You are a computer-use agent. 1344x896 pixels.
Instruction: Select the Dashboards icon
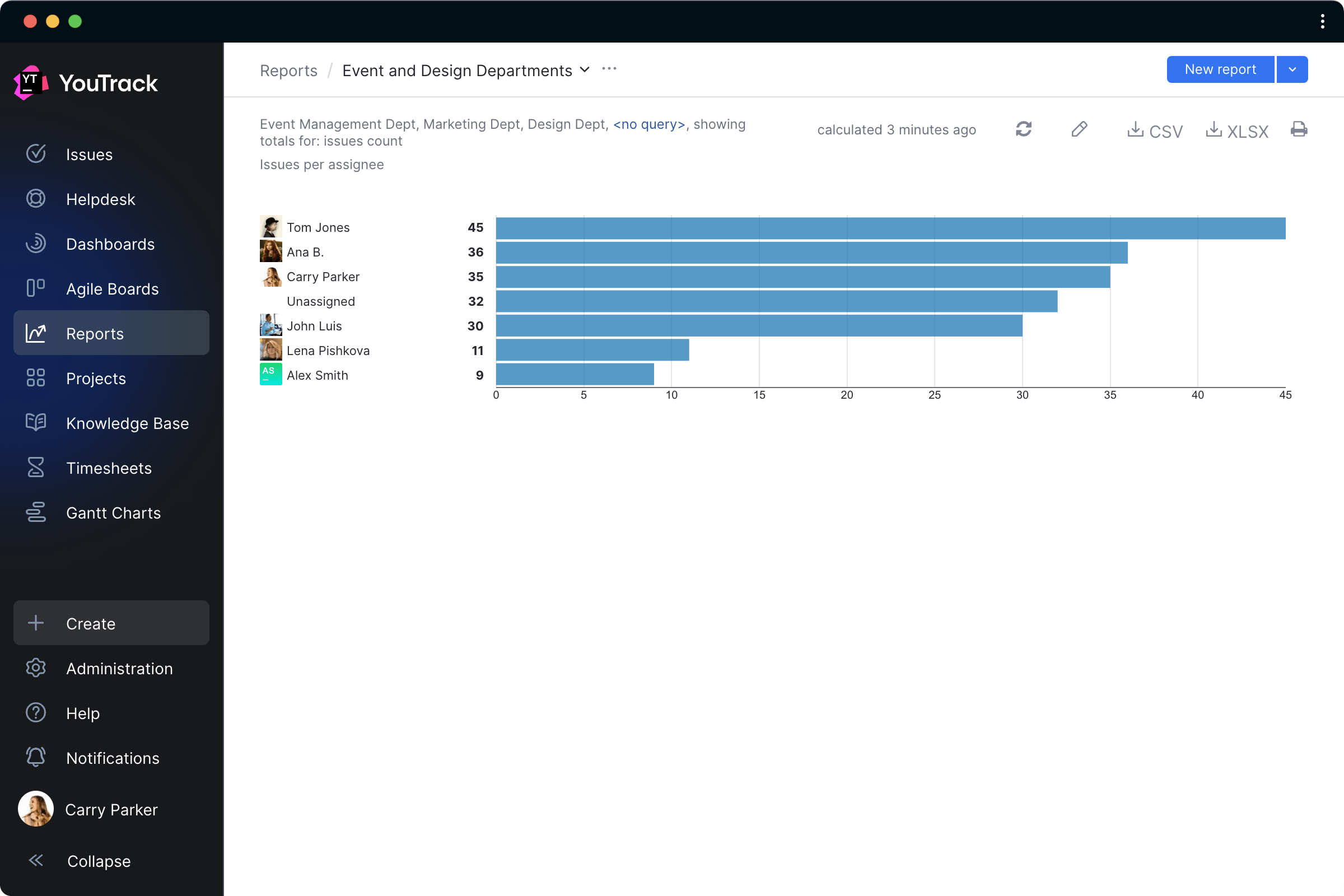point(36,244)
